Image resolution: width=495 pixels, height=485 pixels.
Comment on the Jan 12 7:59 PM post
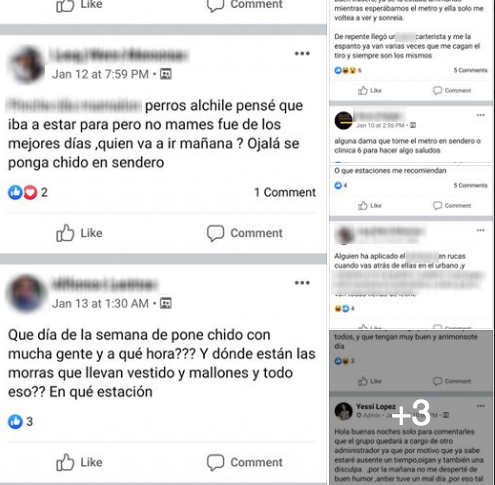pyautogui.click(x=244, y=233)
